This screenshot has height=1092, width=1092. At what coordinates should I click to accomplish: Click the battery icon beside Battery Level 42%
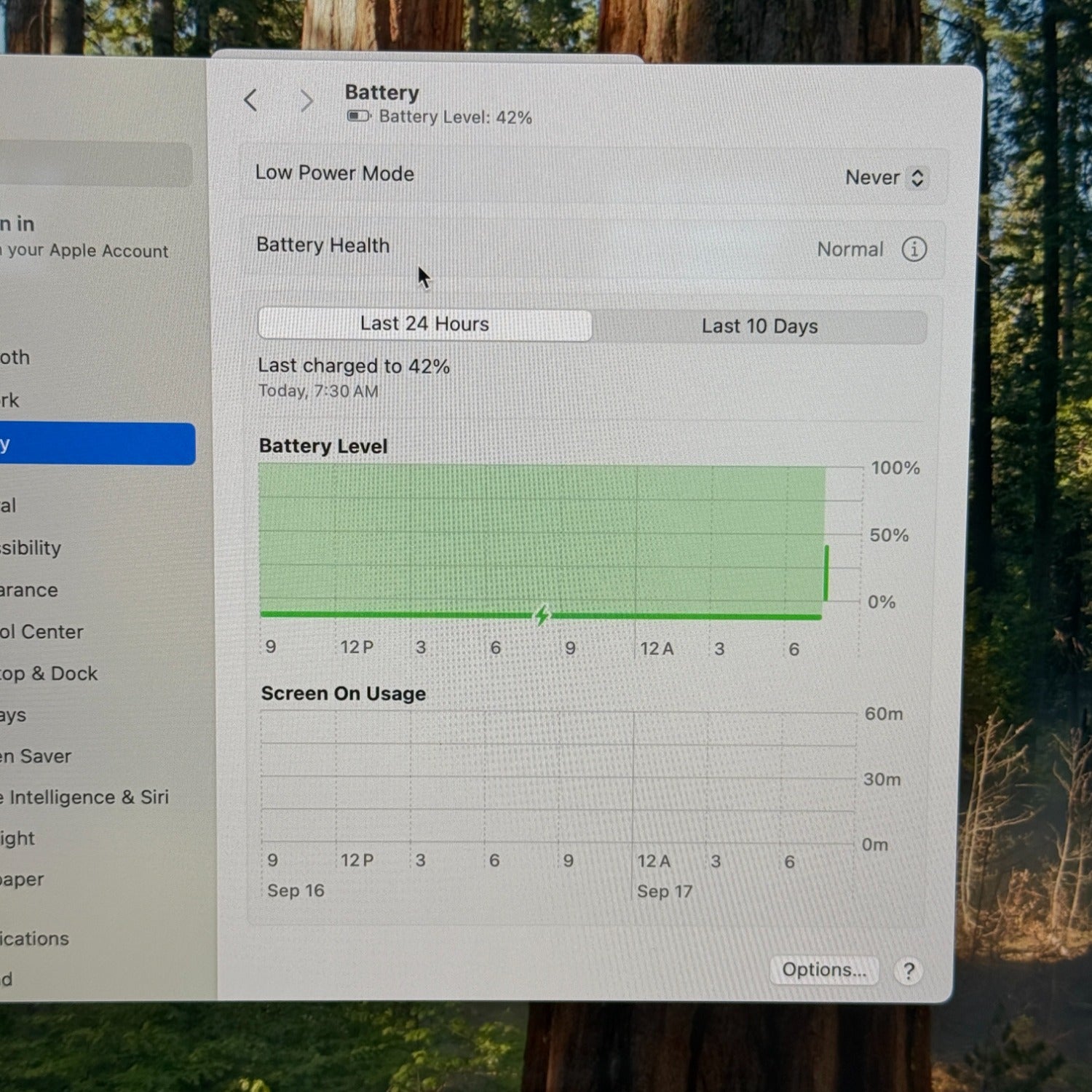(358, 116)
